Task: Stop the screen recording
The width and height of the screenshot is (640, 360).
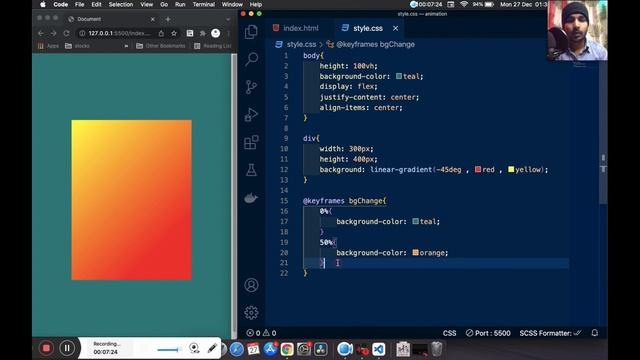Action: click(x=46, y=348)
